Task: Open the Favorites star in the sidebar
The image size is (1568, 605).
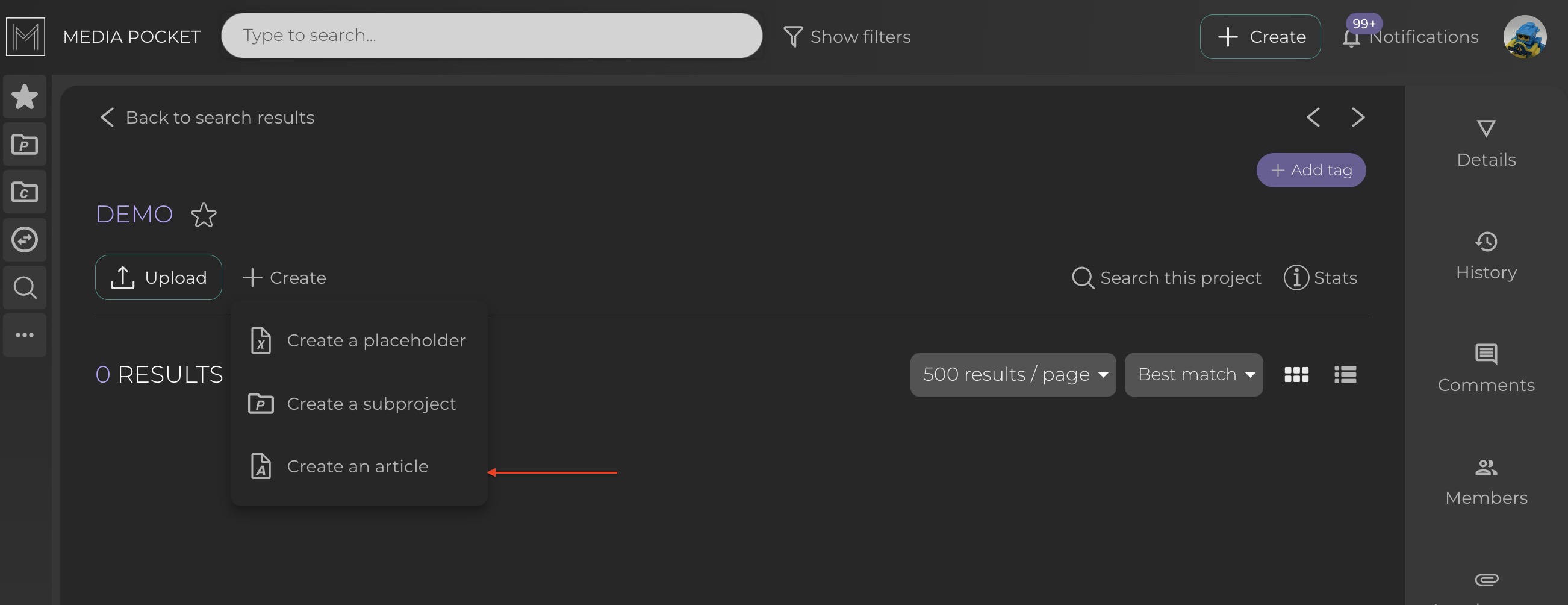Action: coord(24,96)
